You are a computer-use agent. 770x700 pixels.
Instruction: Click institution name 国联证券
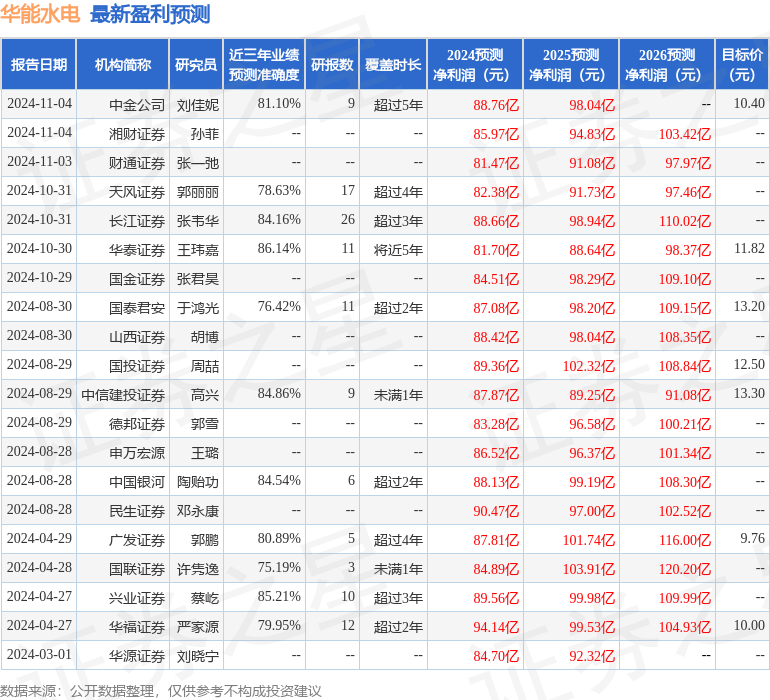(137, 568)
